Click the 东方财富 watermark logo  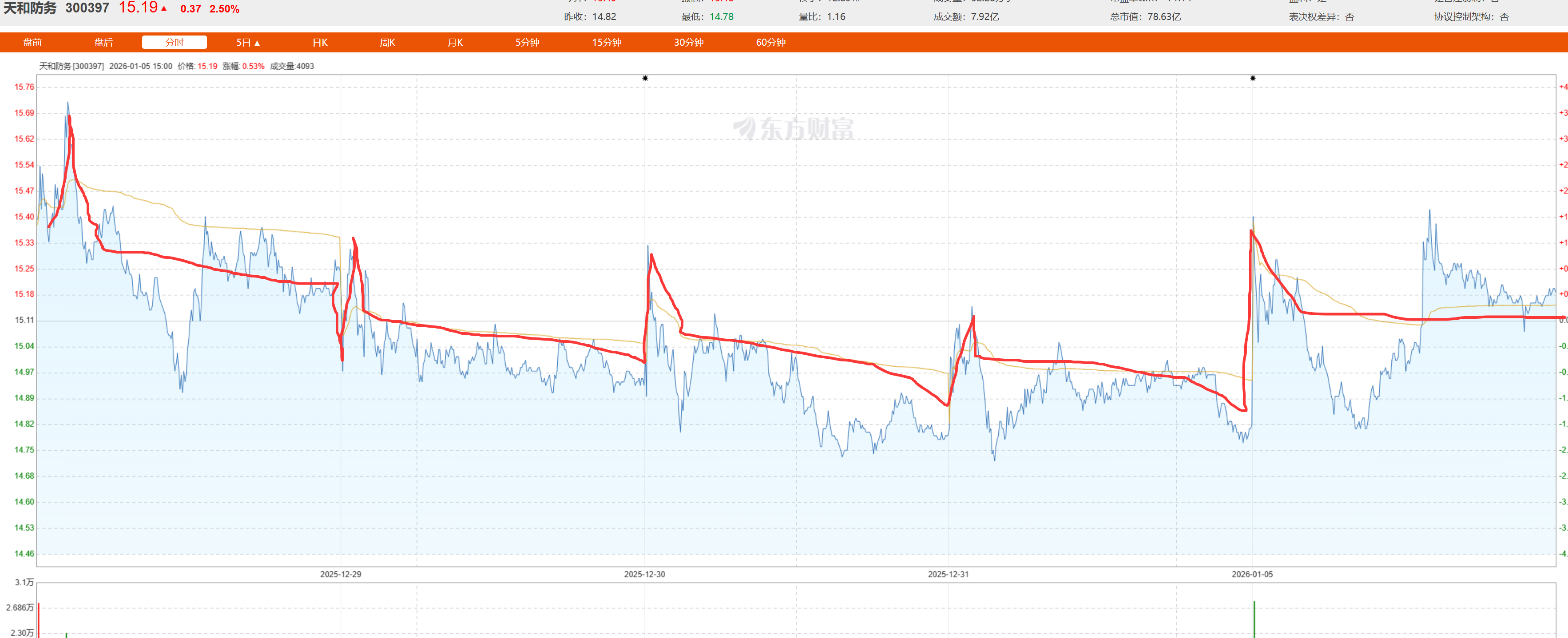coord(793,128)
